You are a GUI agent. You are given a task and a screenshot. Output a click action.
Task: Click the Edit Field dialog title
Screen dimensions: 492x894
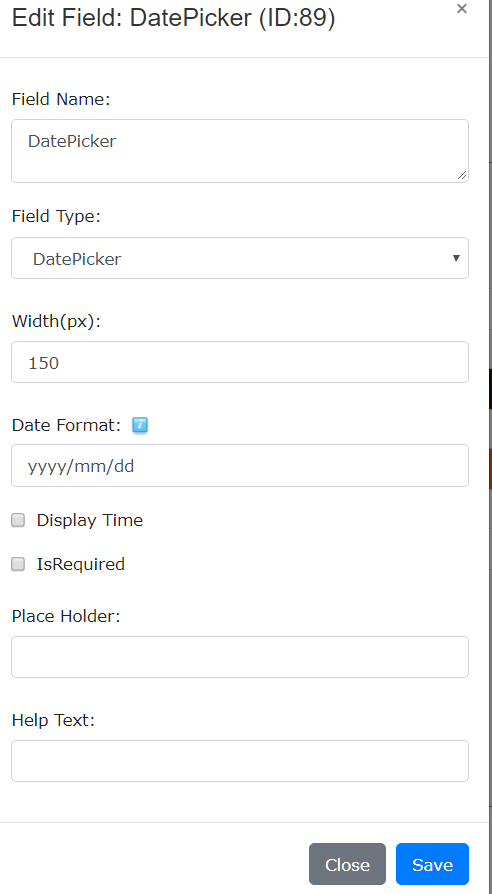(x=173, y=19)
